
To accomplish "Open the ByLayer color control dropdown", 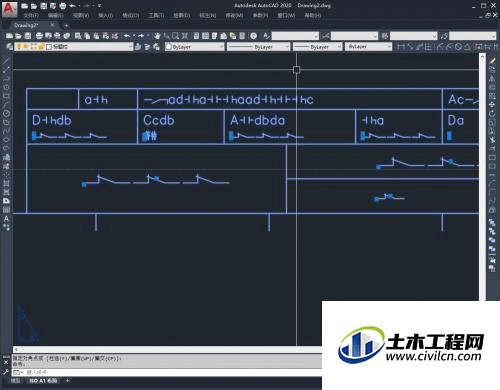I will (194, 47).
